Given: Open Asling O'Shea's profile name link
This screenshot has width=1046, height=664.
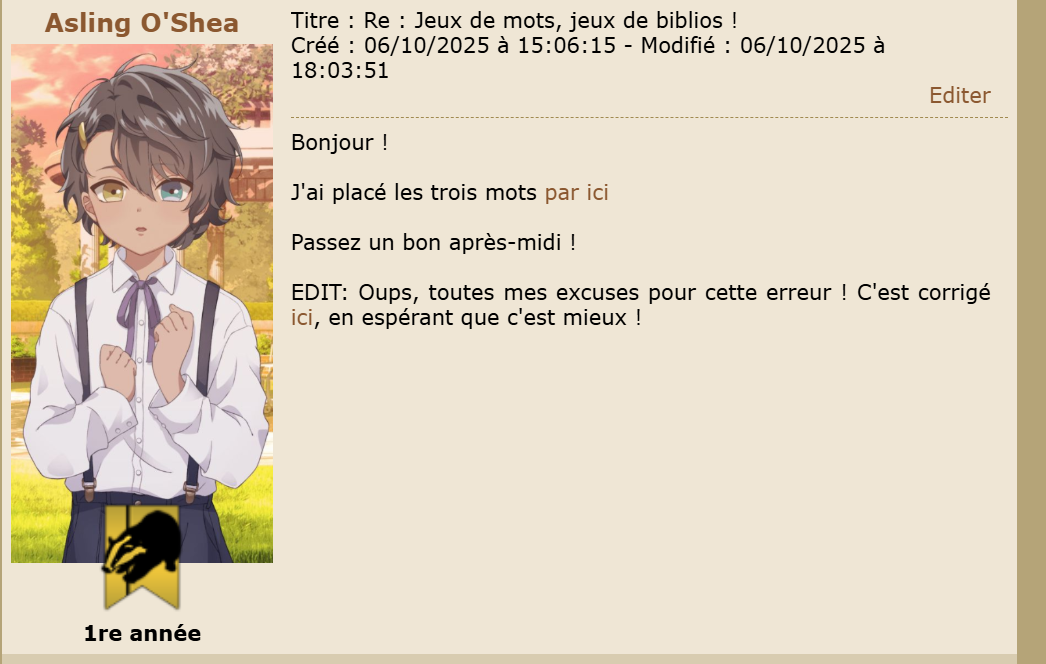Looking at the screenshot, I should tap(141, 23).
